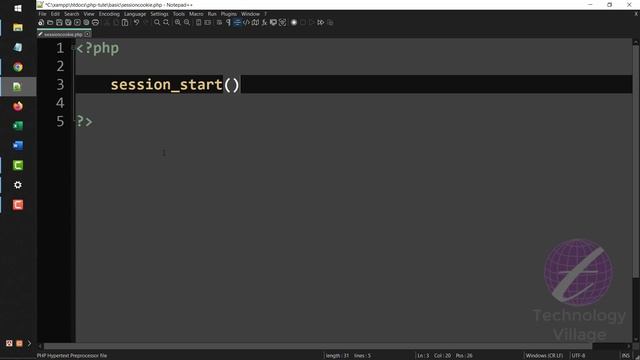
Task: Open the ? help menu
Action: [x=265, y=14]
